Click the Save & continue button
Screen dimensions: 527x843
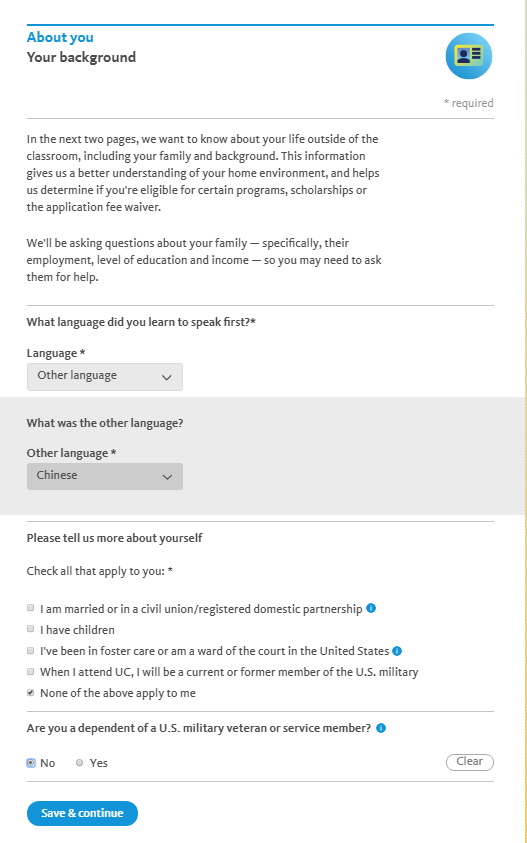82,813
